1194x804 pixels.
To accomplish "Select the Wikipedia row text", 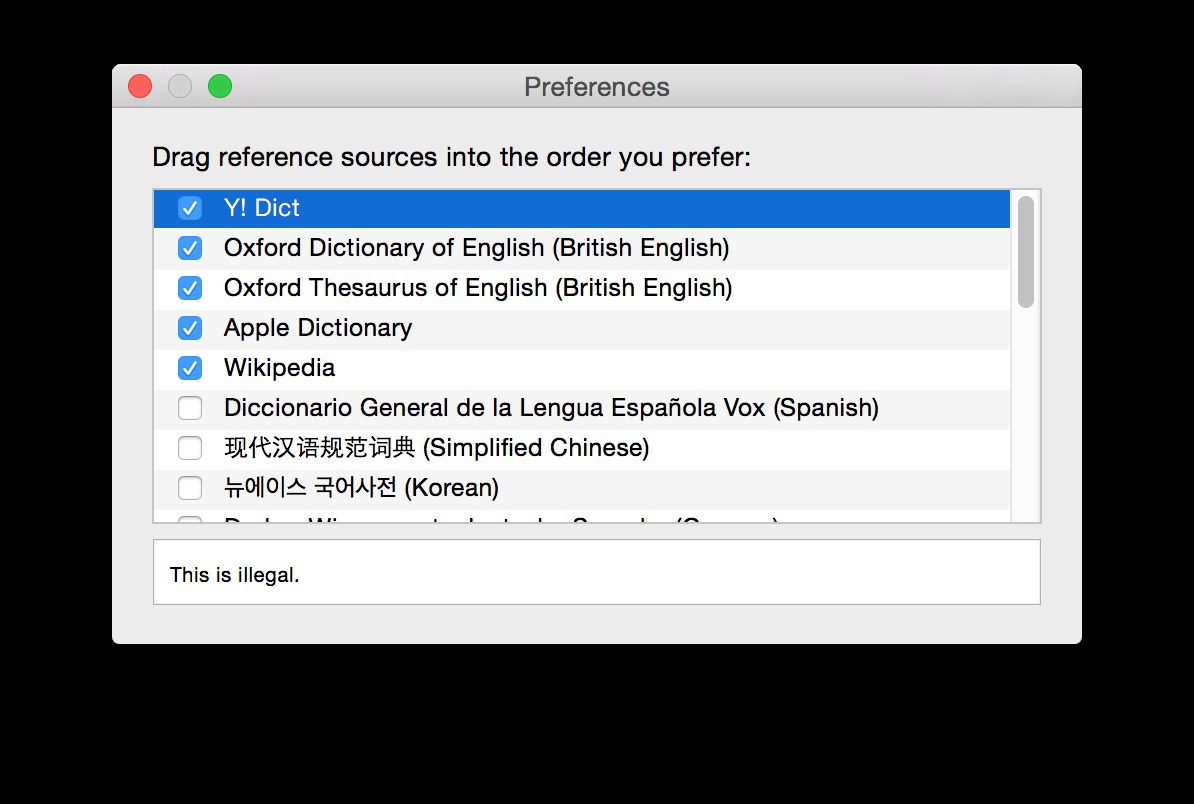I will pyautogui.click(x=279, y=368).
